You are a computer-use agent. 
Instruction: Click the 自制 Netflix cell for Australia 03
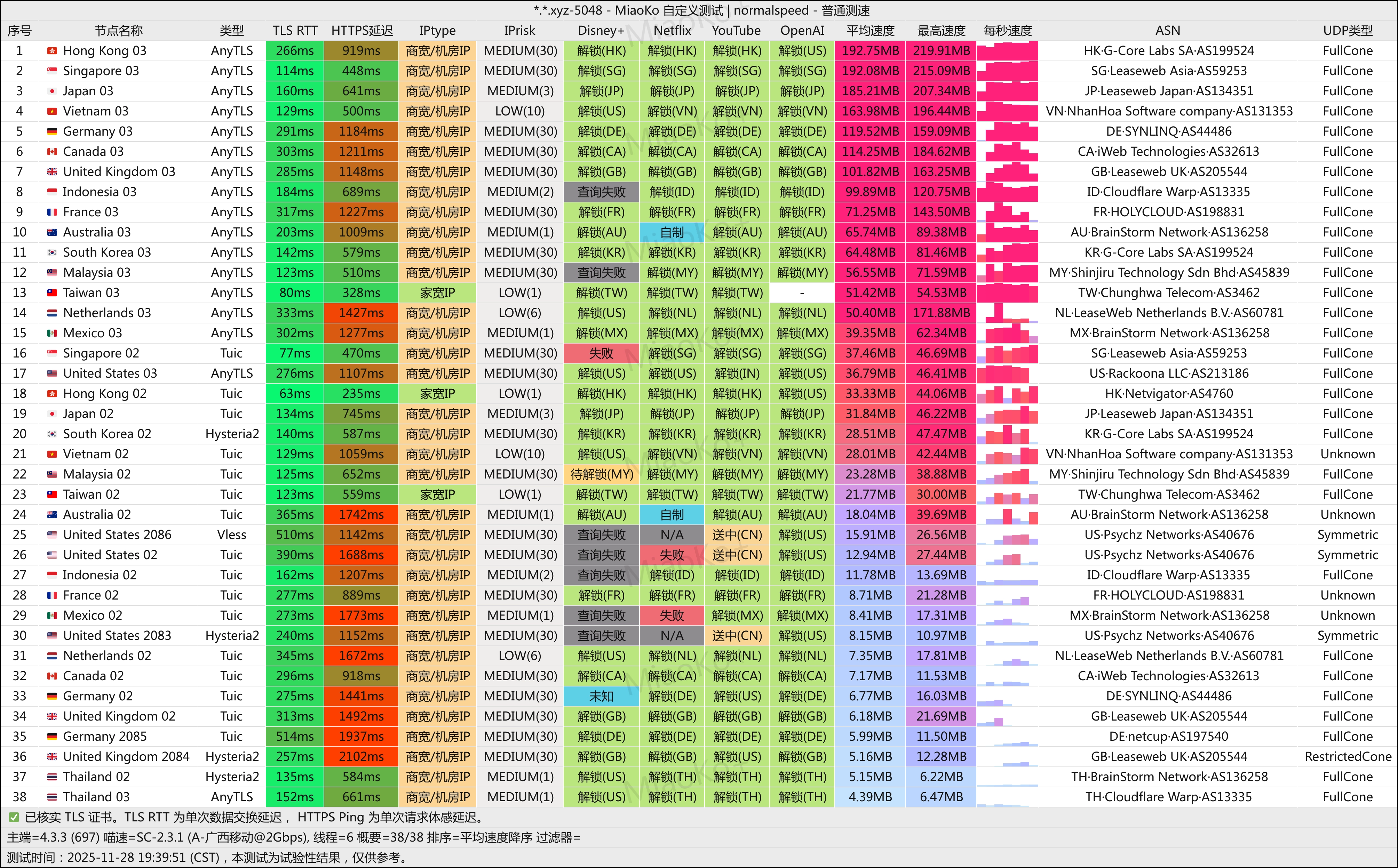click(672, 233)
